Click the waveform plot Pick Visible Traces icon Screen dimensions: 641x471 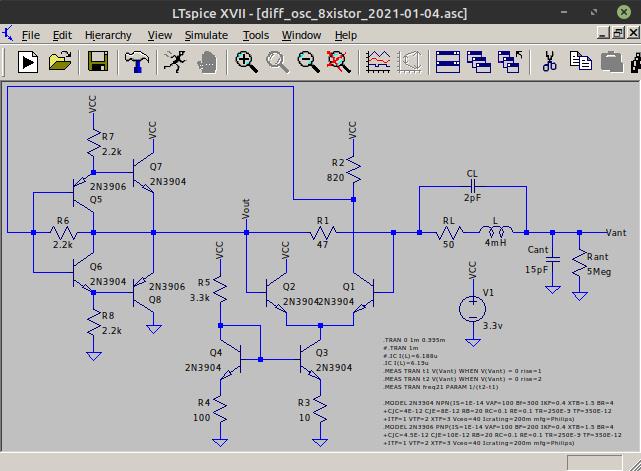click(378, 62)
